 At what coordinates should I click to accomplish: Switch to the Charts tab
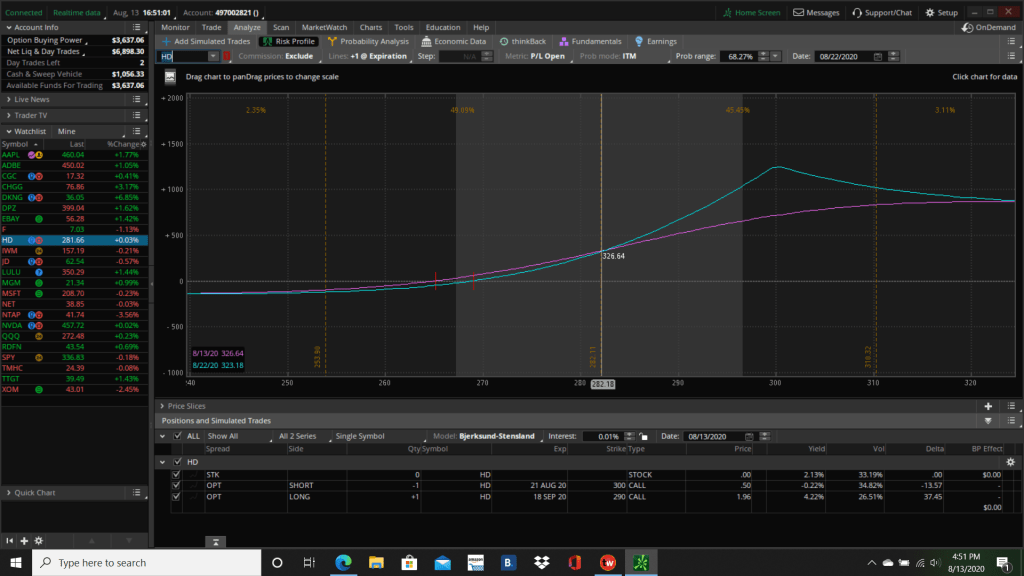pyautogui.click(x=370, y=27)
